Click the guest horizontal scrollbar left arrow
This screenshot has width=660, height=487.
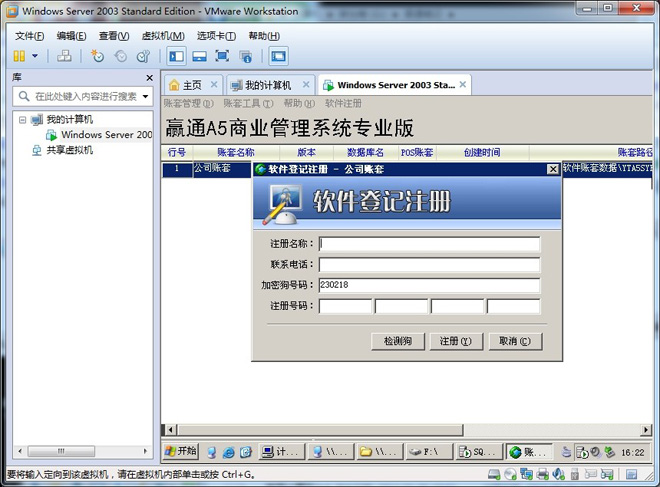click(170, 430)
